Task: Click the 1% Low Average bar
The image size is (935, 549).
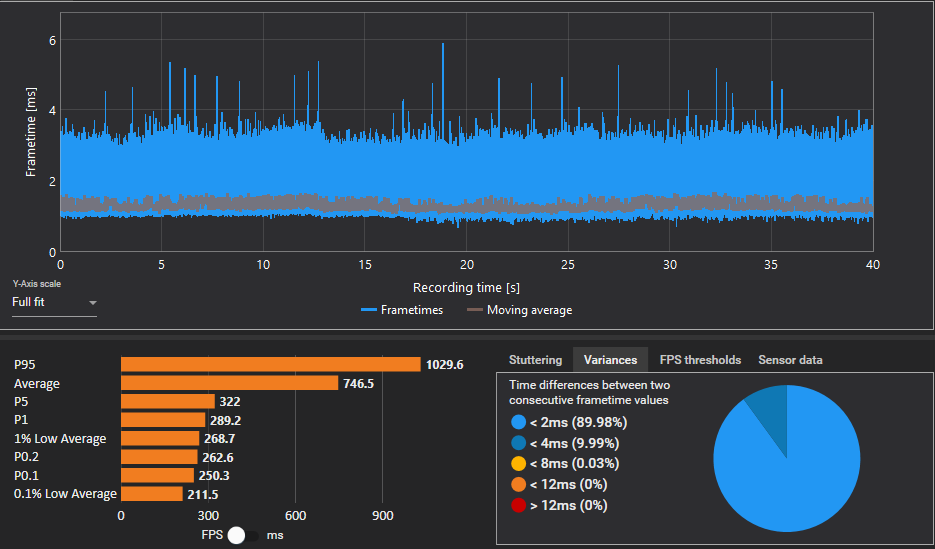Action: 160,439
